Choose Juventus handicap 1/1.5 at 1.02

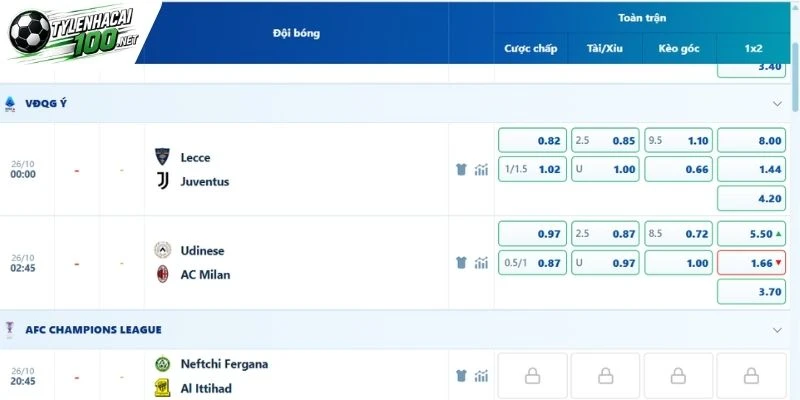pyautogui.click(x=532, y=169)
